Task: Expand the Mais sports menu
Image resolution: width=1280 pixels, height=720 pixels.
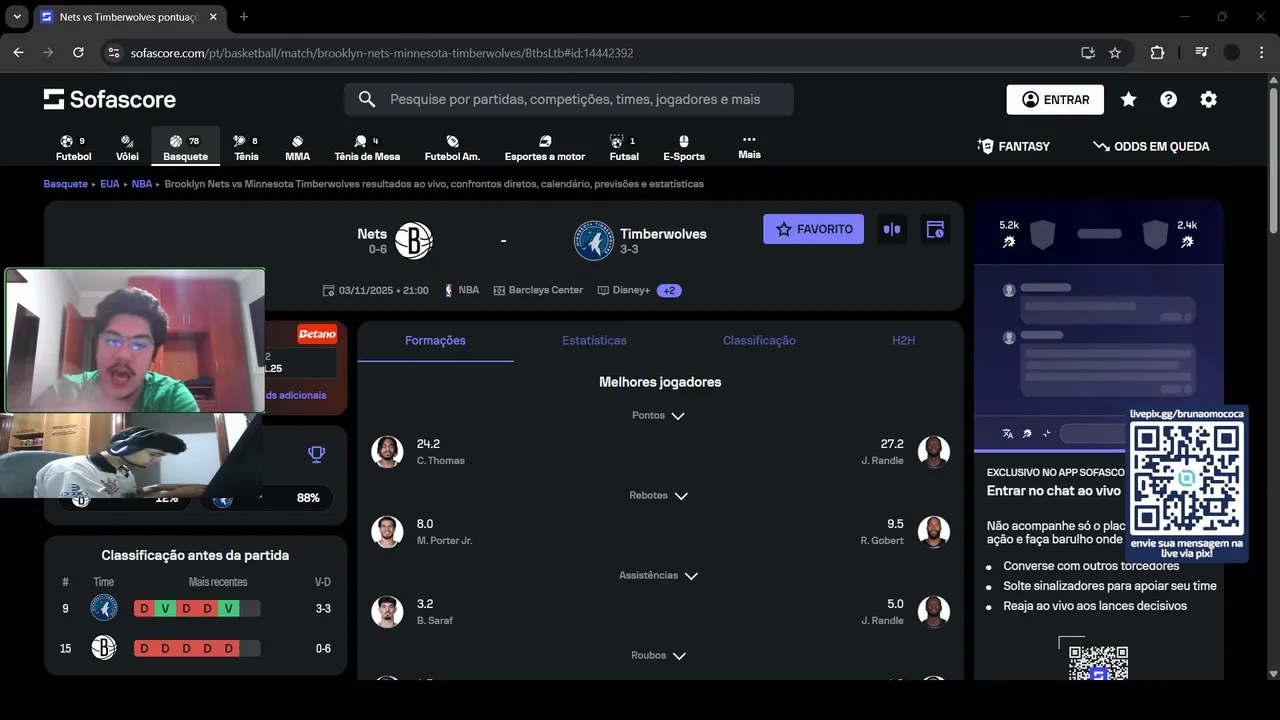Action: pos(749,147)
